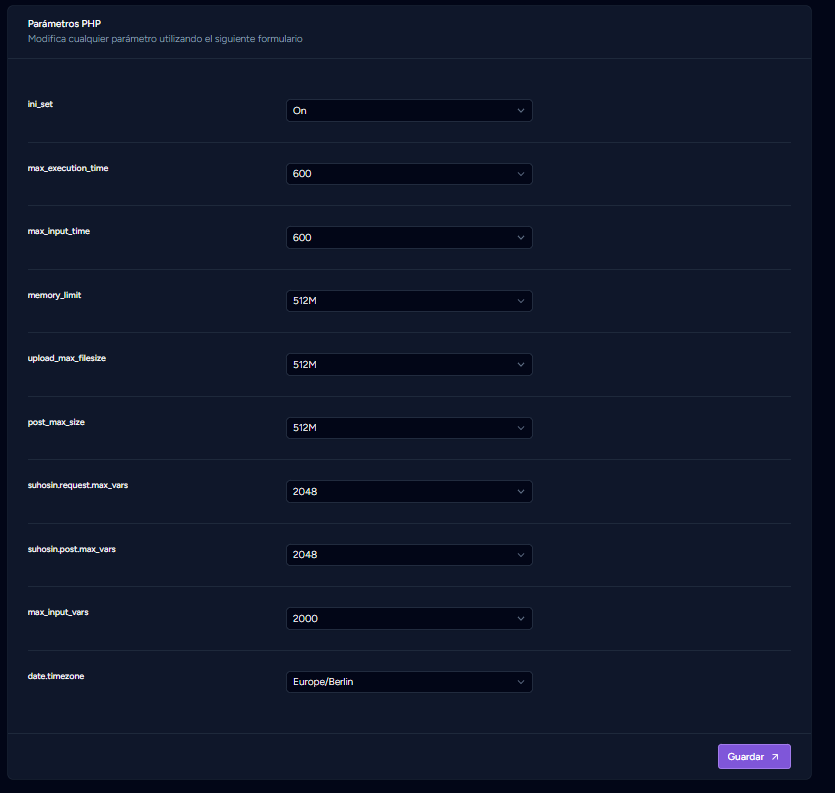
Task: Expand the max_execution_time dropdown
Action: point(409,174)
